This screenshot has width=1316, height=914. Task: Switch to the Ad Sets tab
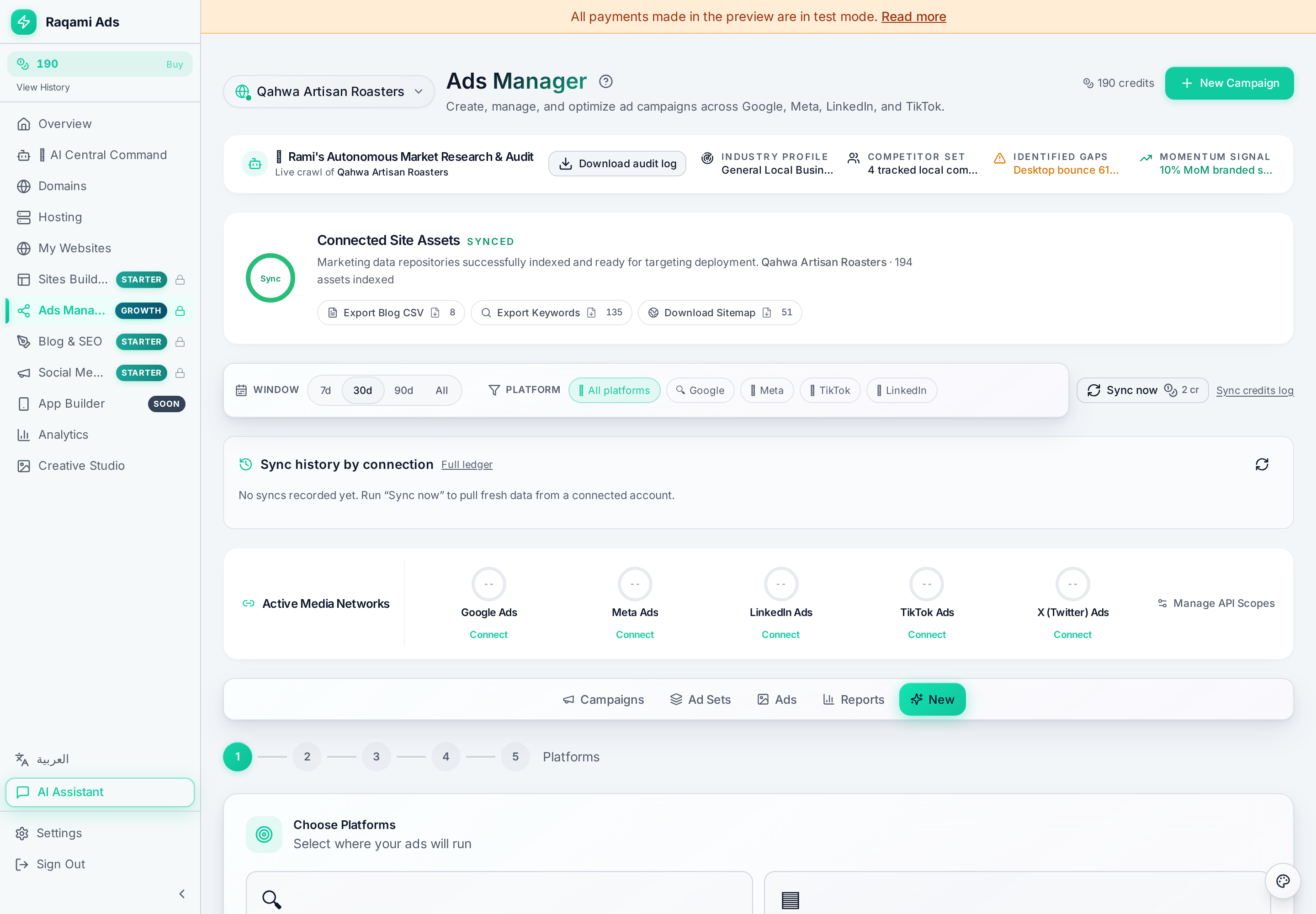click(700, 700)
